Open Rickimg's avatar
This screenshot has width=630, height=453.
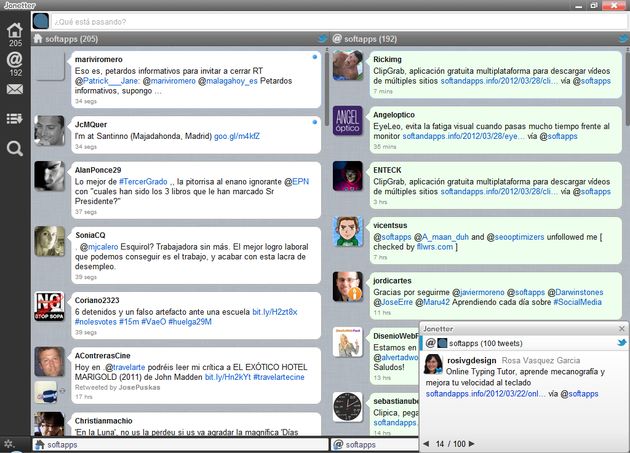348,65
